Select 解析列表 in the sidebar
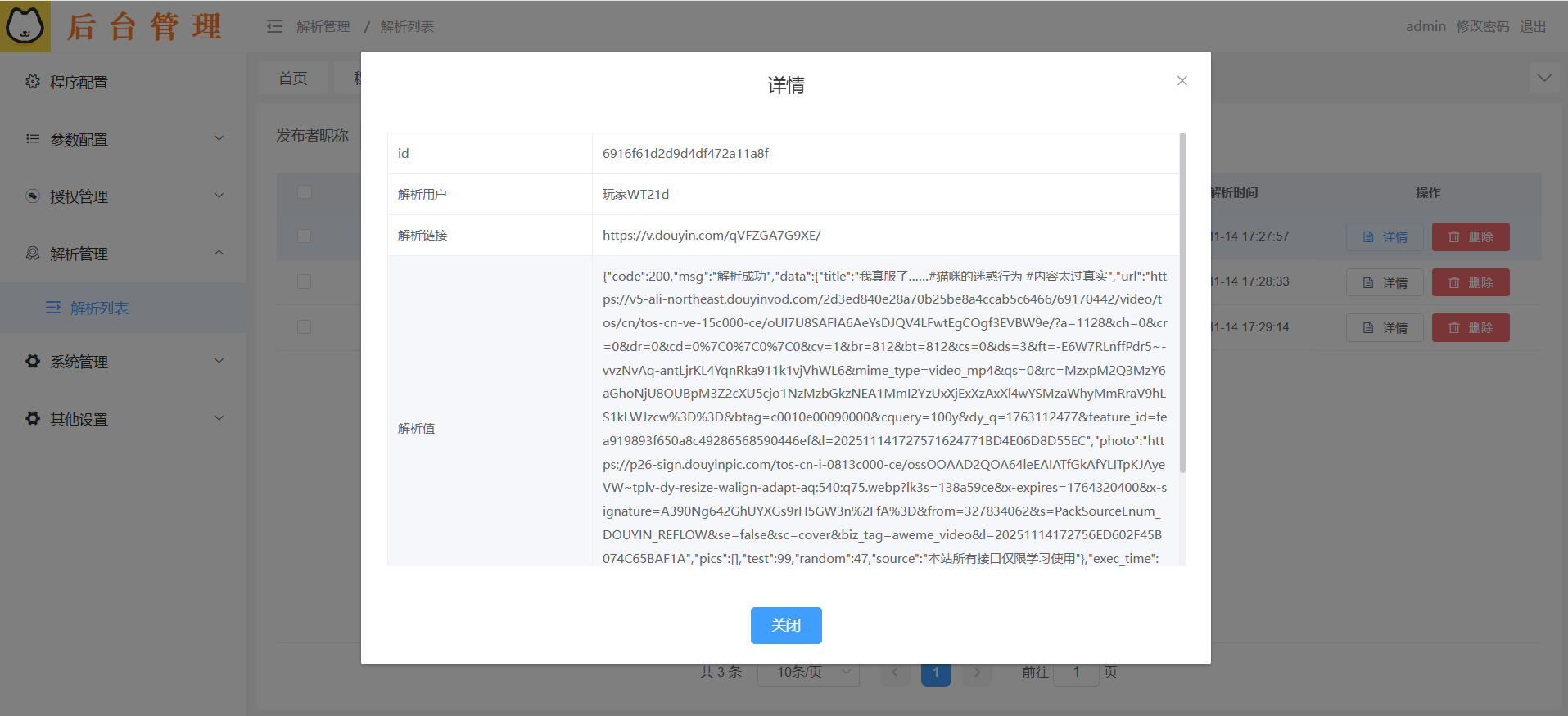The image size is (1568, 716). pos(99,308)
